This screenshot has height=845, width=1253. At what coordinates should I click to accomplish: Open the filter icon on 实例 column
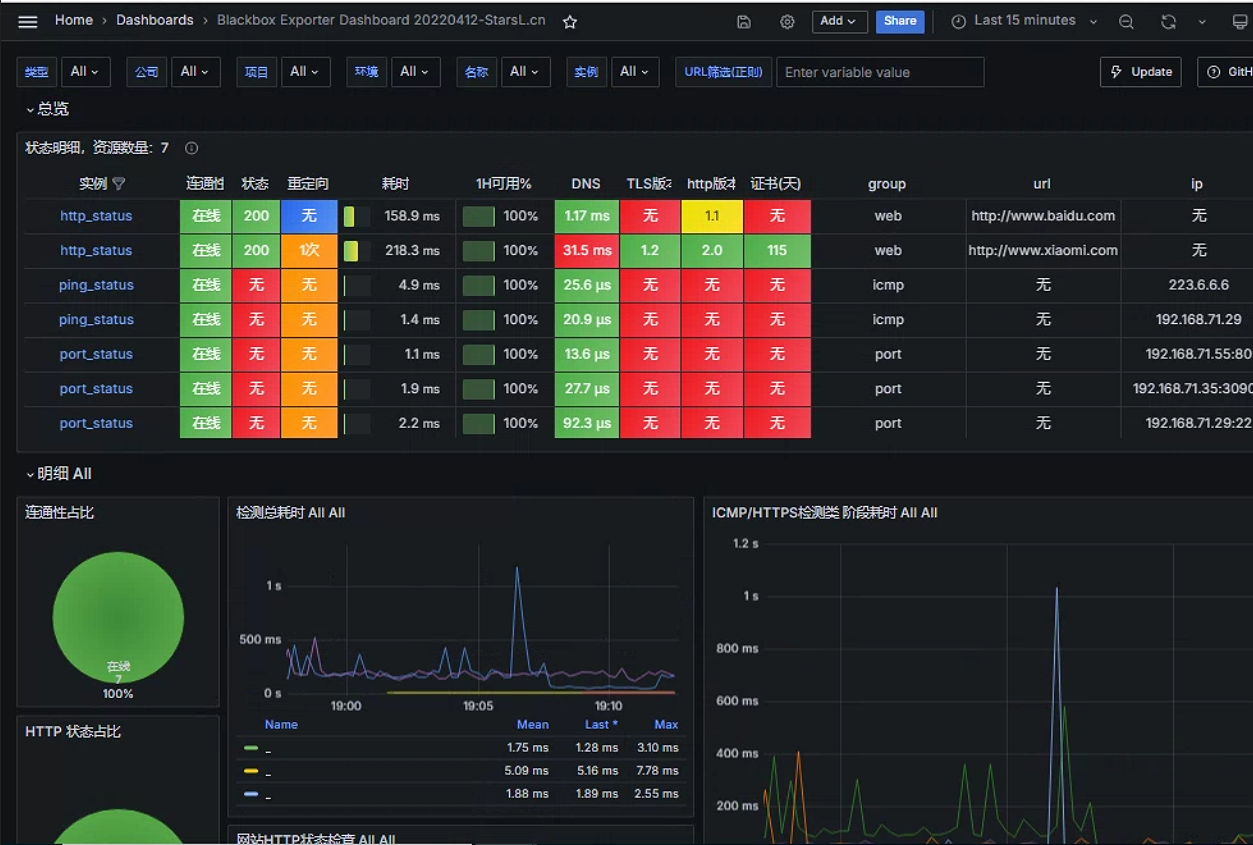119,184
